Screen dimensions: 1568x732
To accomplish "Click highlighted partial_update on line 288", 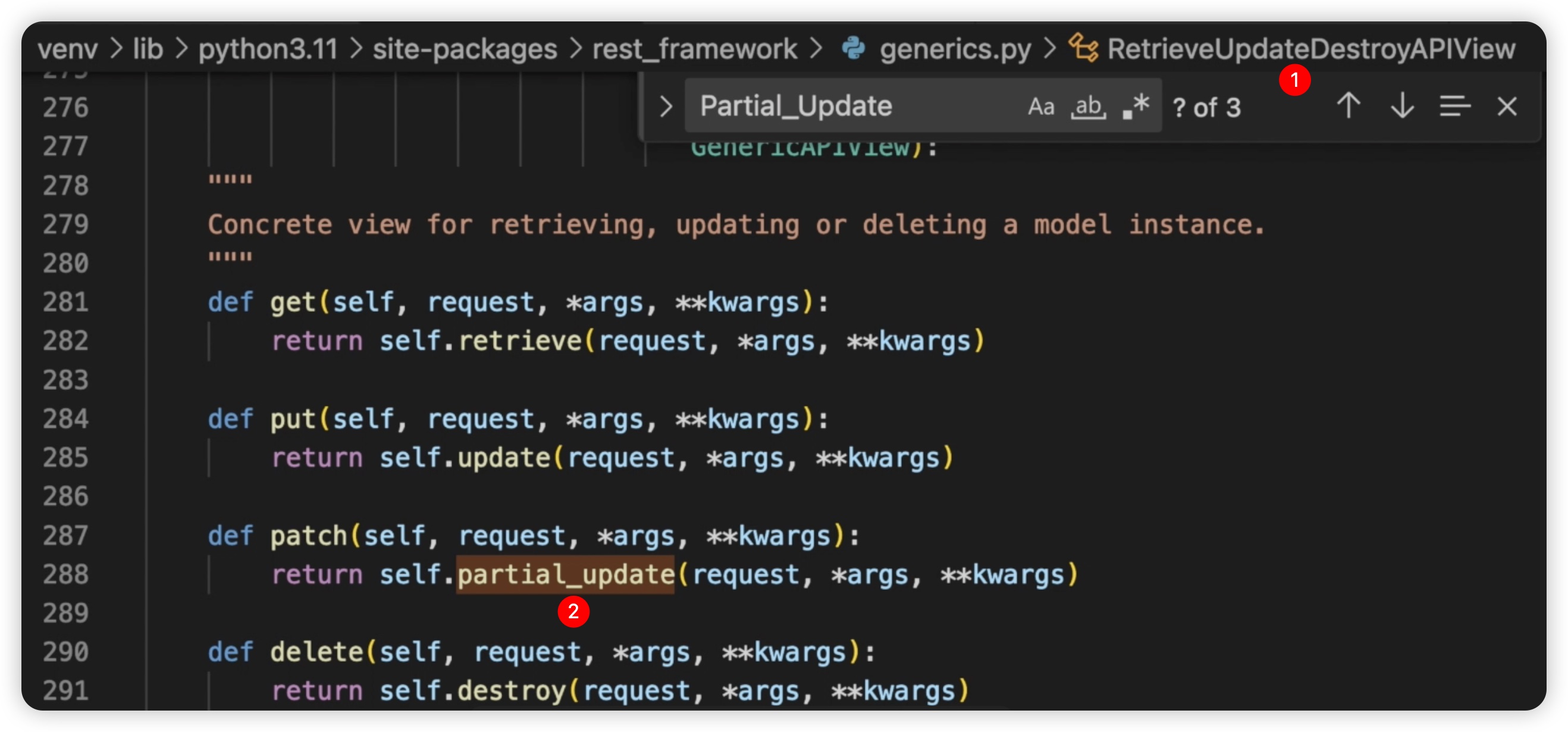I will [x=566, y=574].
